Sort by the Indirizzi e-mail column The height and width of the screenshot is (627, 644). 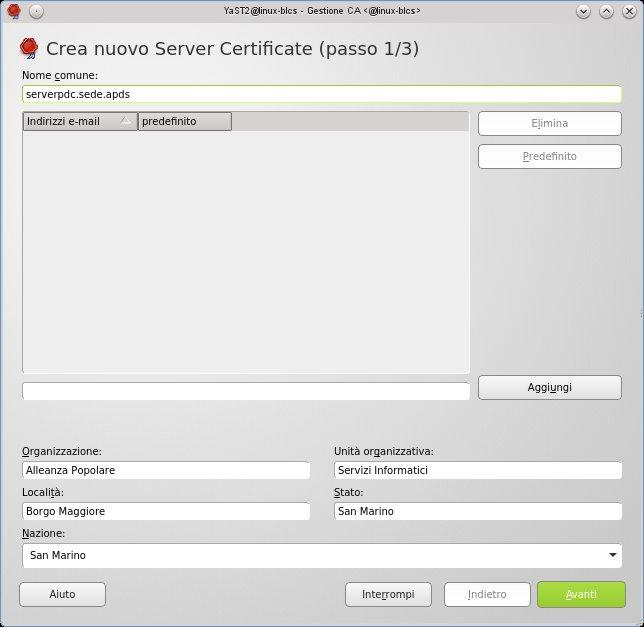click(79, 122)
